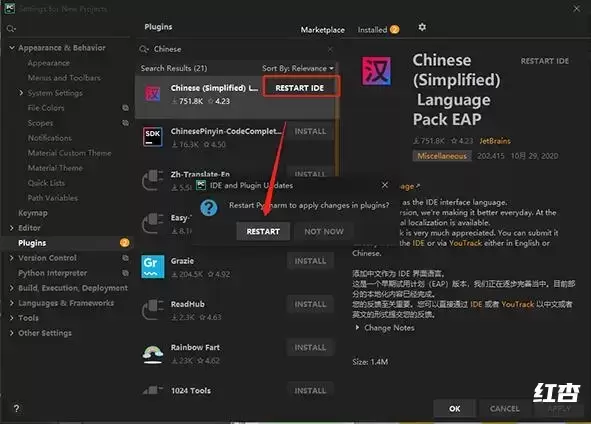This screenshot has height=424, width=591.
Task: Expand the Change Notes disclosure
Action: (357, 328)
